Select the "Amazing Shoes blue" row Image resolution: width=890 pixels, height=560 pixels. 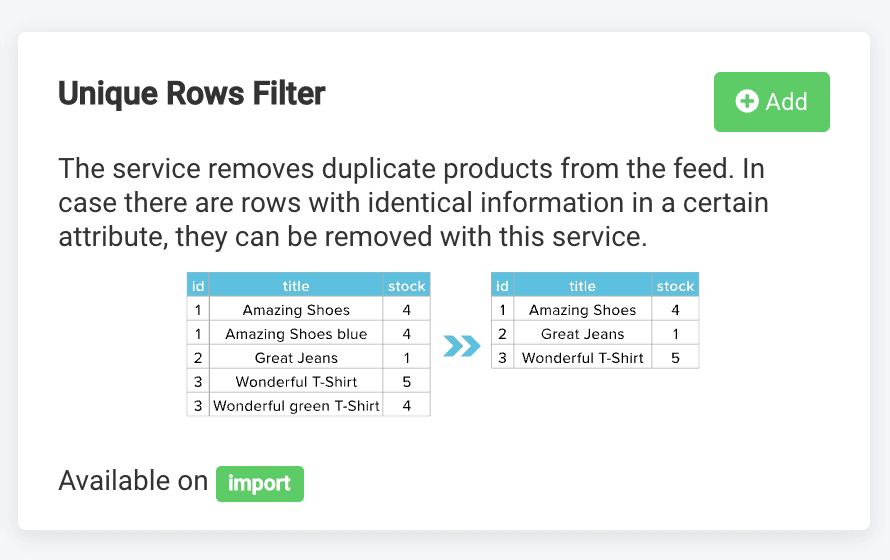pos(296,334)
